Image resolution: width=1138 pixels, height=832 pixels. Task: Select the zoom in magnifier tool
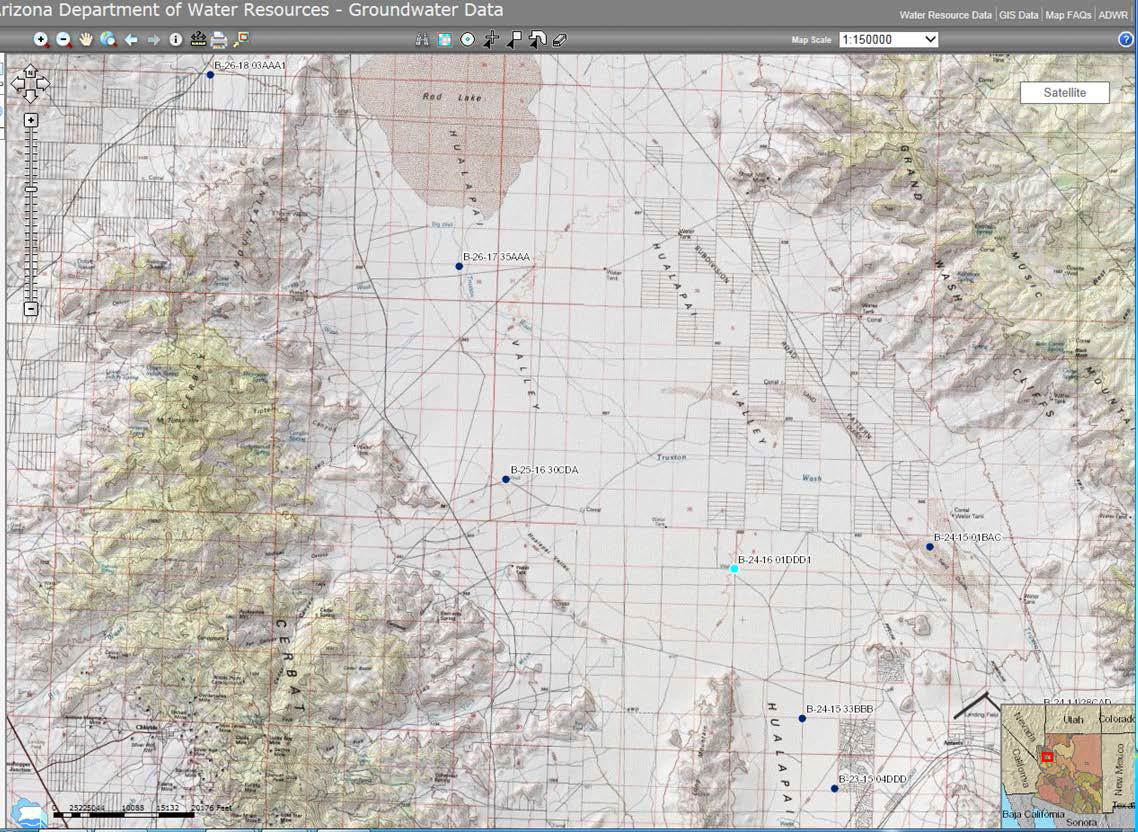(41, 40)
